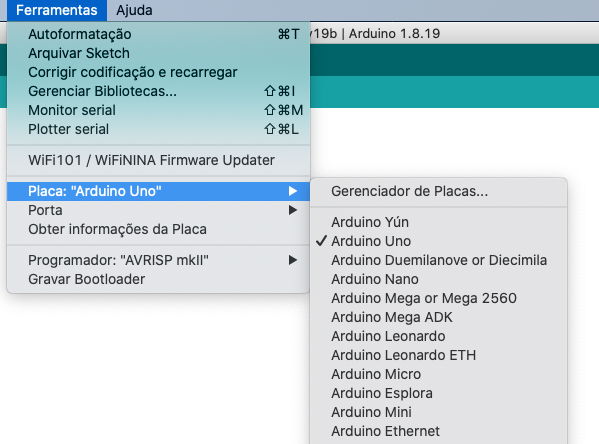Click Obter informações da Placa
599x444 pixels.
[158, 229]
